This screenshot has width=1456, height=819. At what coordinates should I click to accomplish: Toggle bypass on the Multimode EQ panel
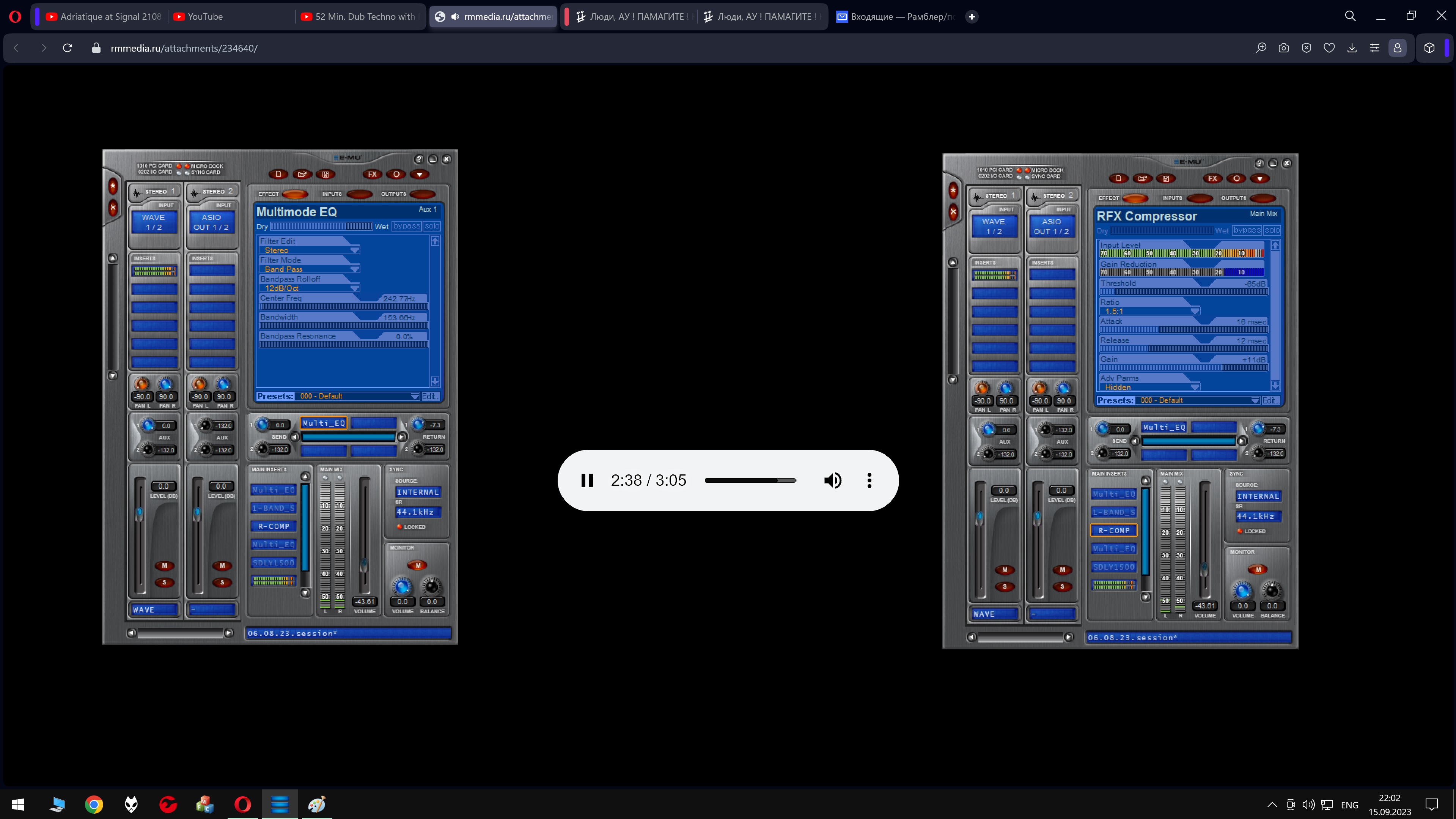coord(406,226)
